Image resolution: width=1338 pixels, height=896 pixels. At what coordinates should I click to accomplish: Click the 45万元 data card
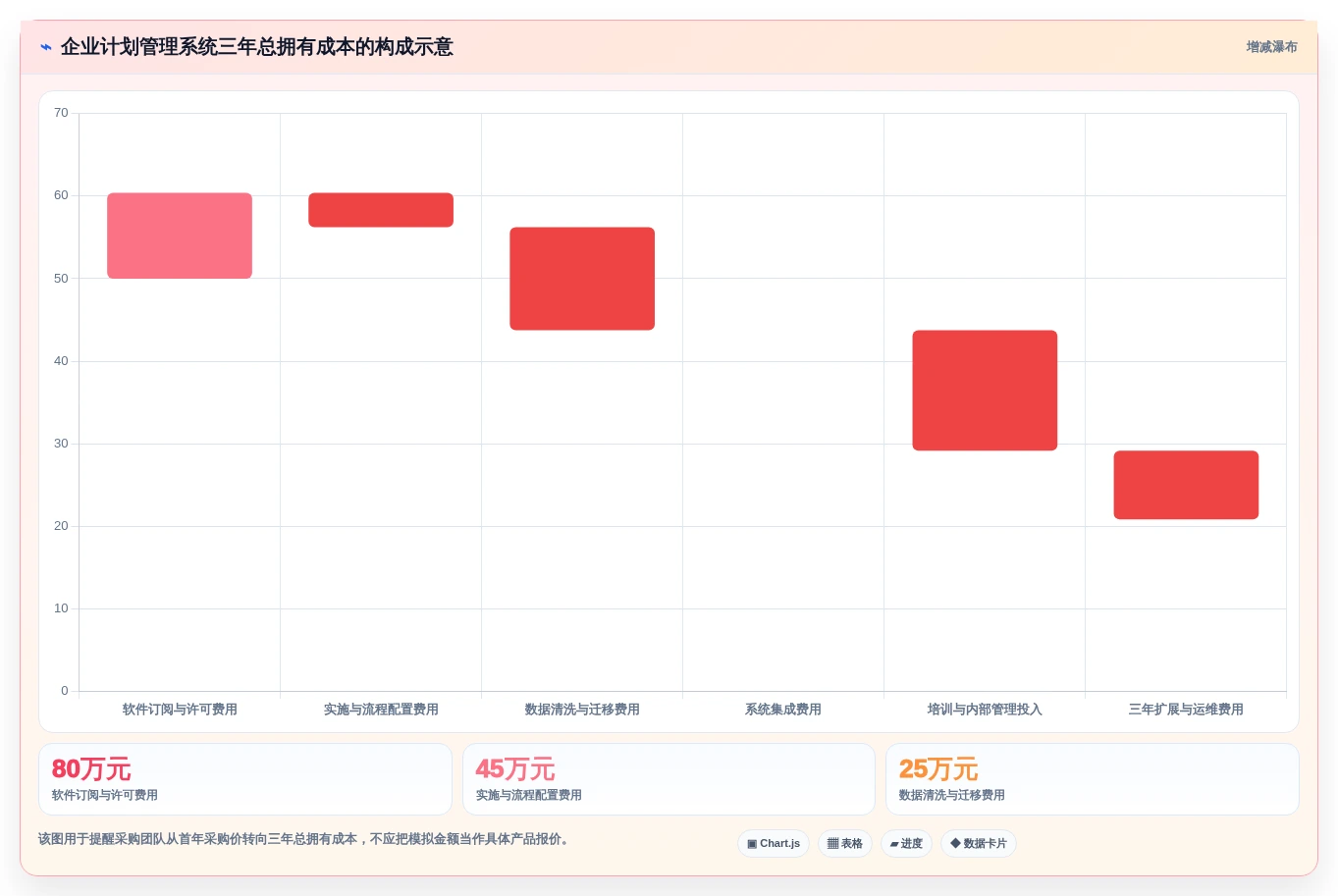point(669,779)
